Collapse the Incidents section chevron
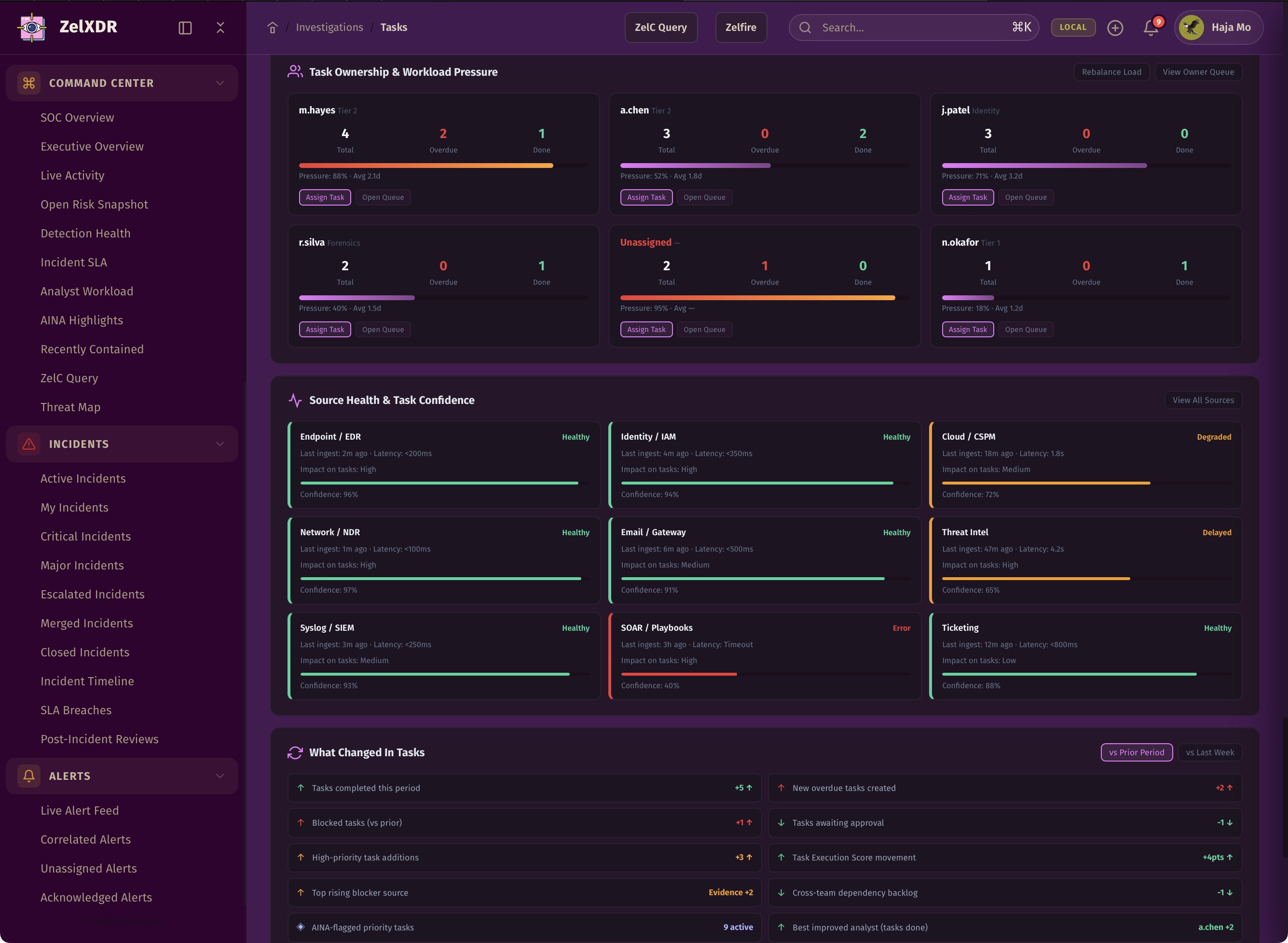This screenshot has height=943, width=1288. coord(219,444)
